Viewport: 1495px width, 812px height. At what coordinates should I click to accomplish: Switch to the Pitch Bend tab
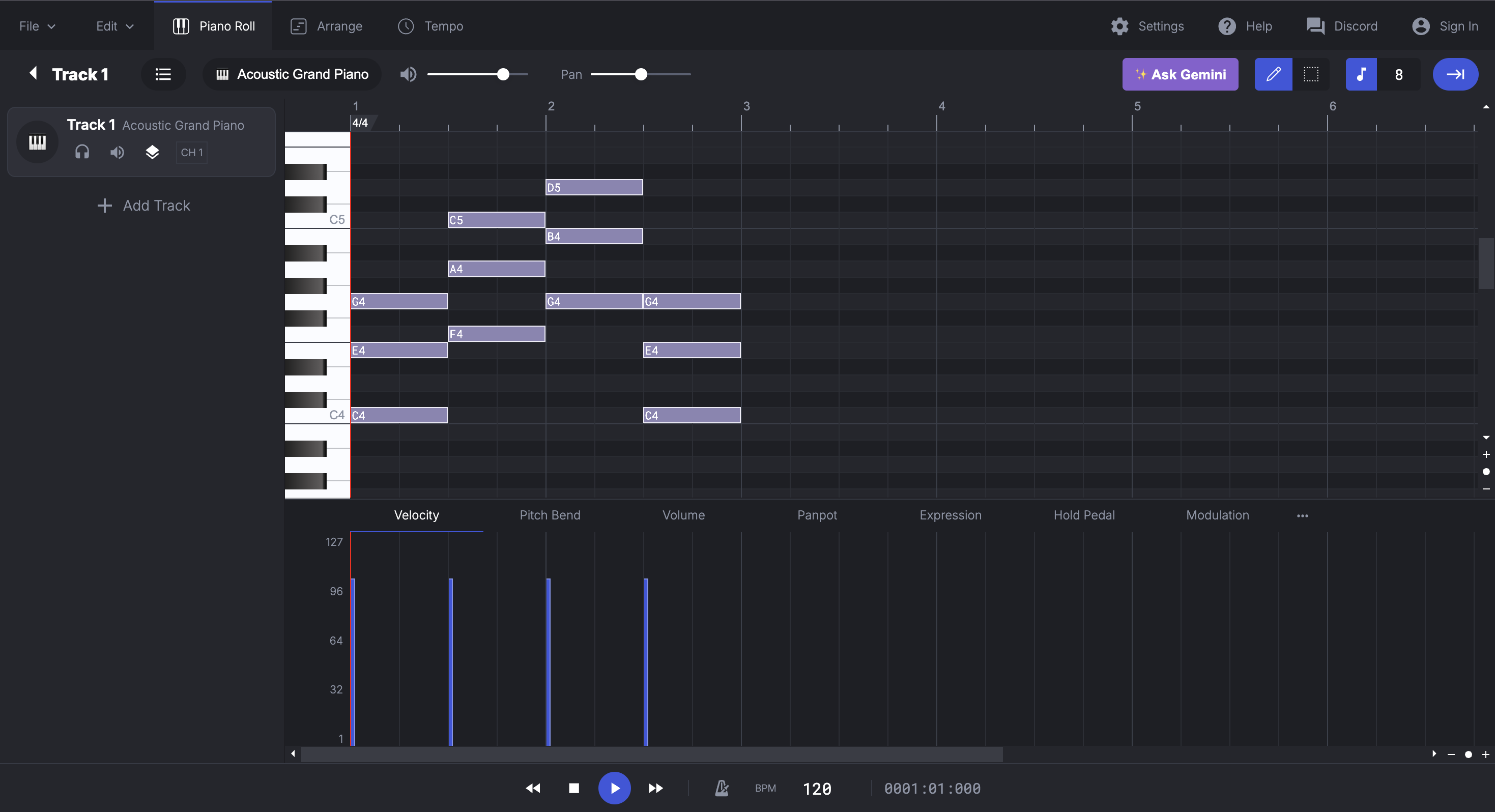[550, 515]
